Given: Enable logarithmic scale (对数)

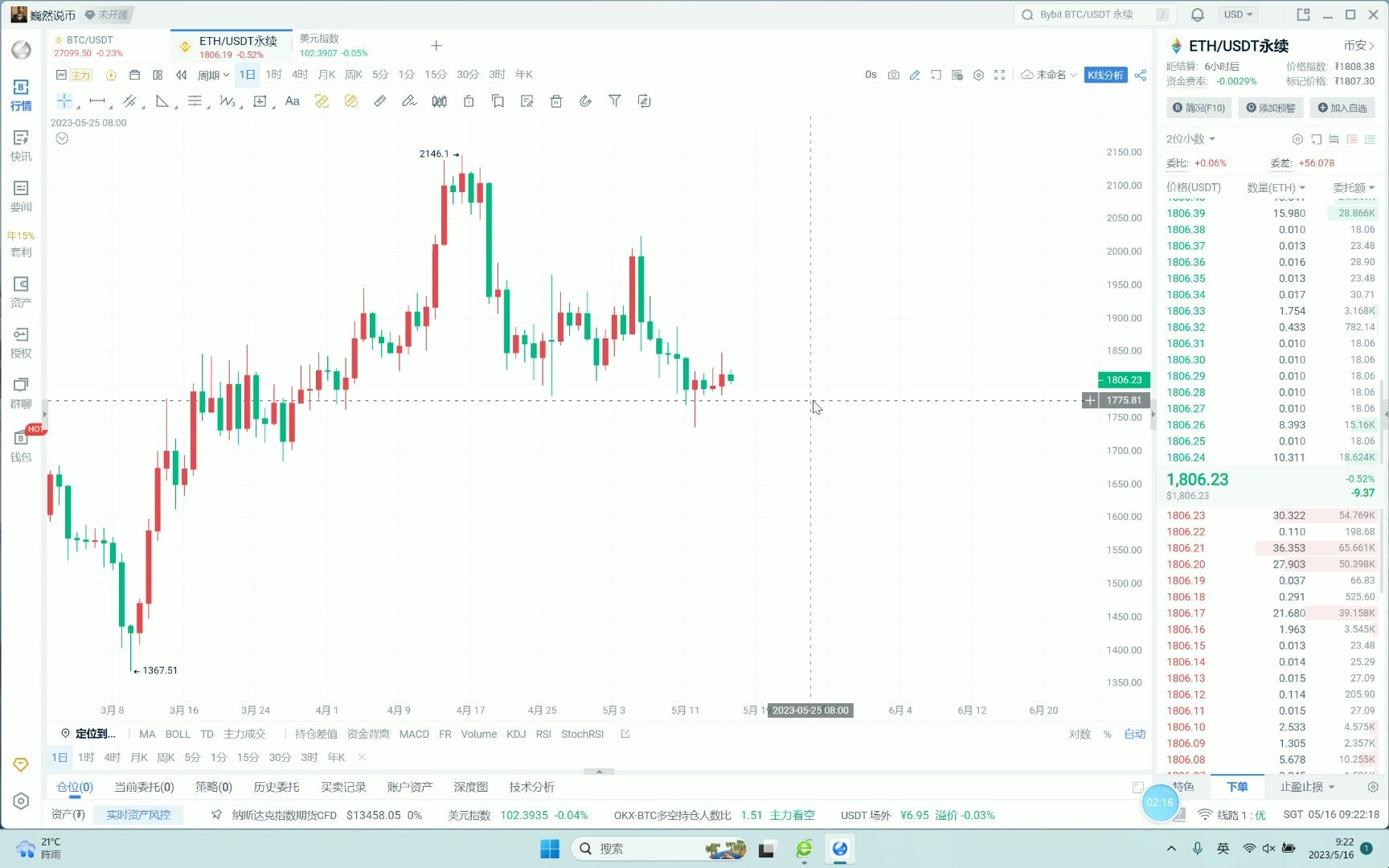Looking at the screenshot, I should coord(1080,734).
